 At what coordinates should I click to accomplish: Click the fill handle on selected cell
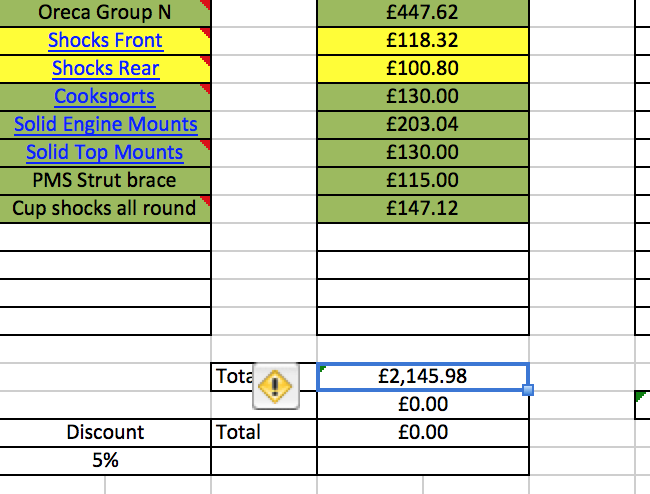click(x=528, y=390)
